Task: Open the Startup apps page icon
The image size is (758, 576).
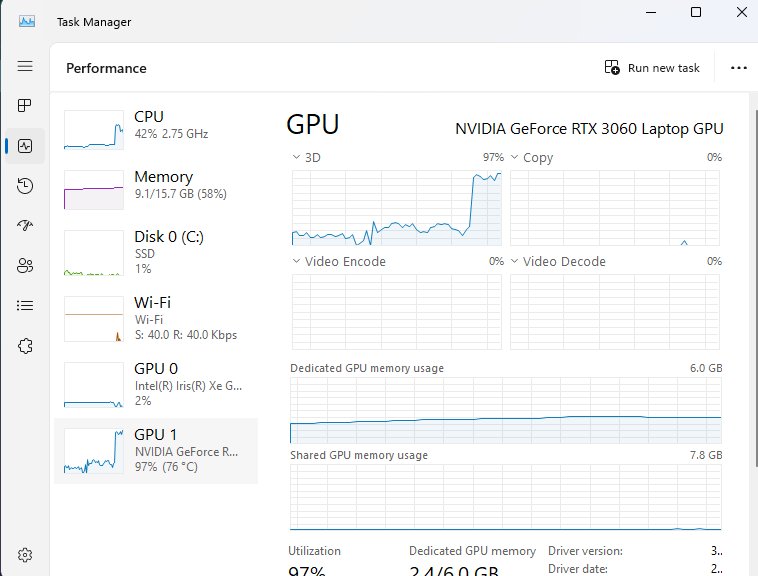Action: [x=25, y=225]
